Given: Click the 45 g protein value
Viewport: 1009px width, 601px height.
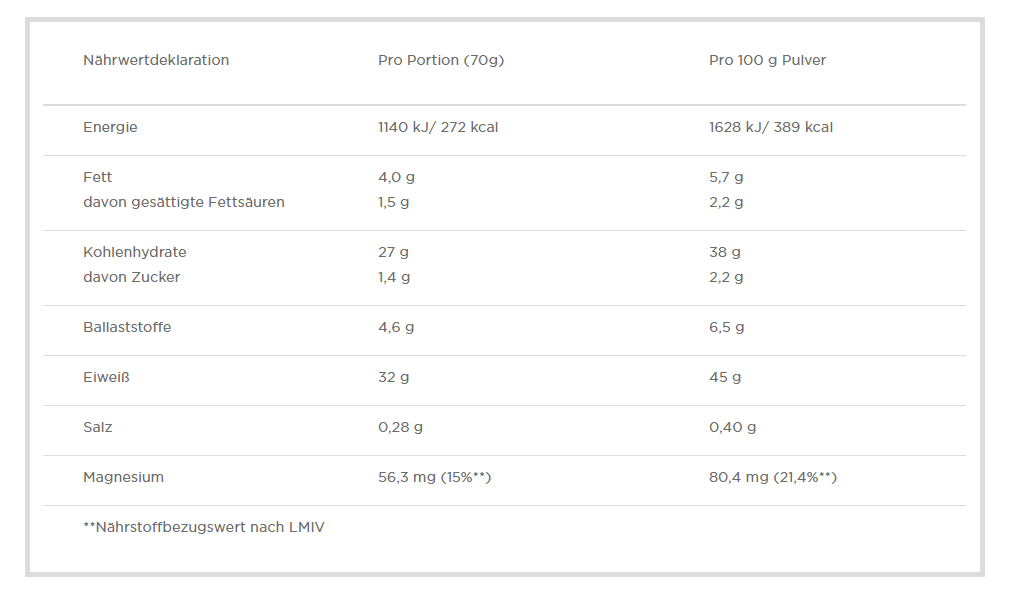Looking at the screenshot, I should 725,378.
